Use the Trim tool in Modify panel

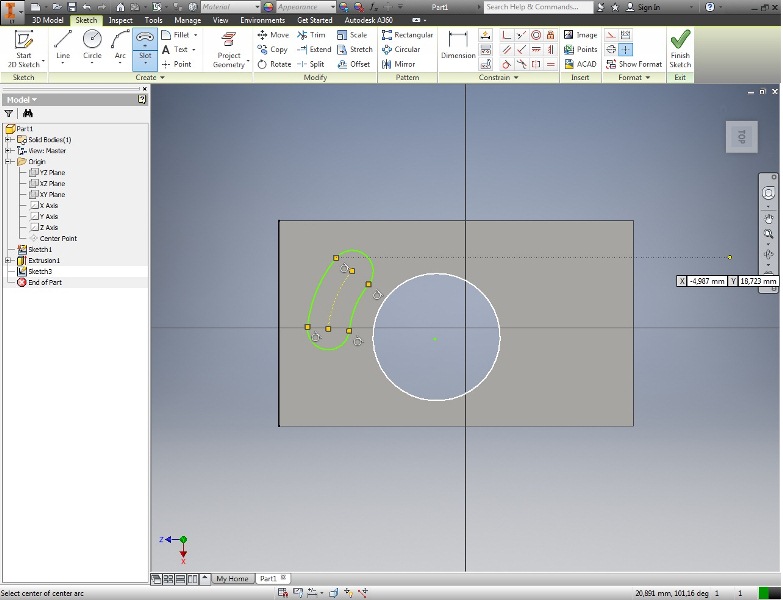click(x=311, y=35)
